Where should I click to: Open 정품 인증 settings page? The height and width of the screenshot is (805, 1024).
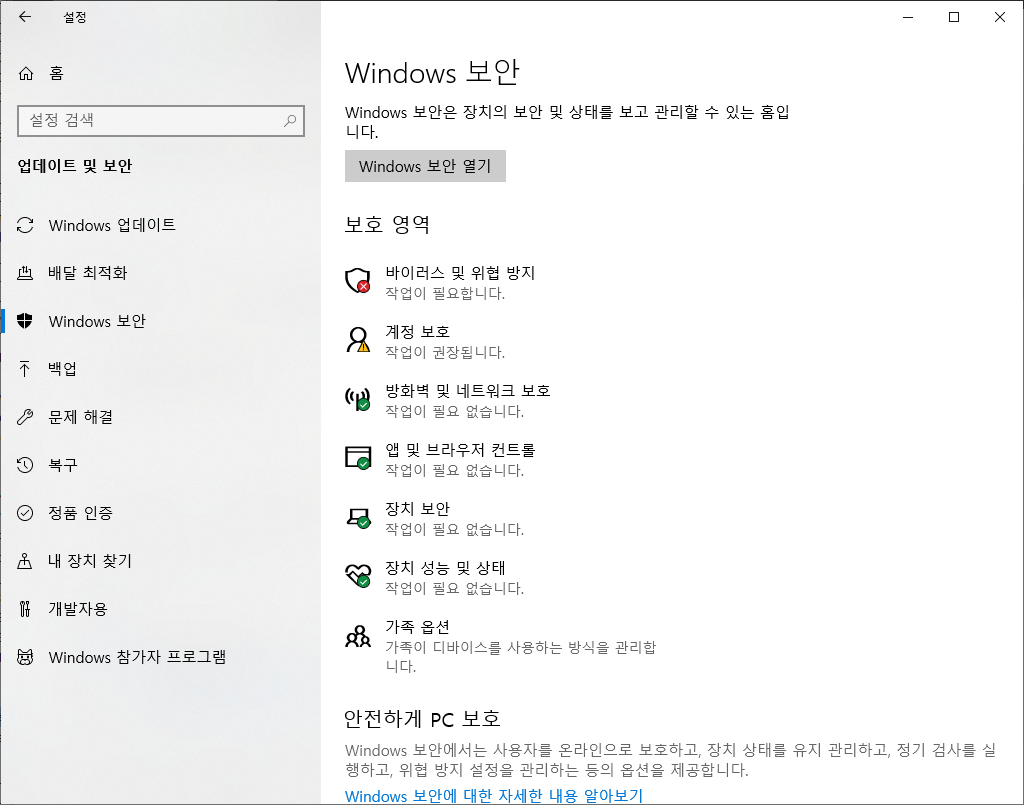[x=161, y=513]
